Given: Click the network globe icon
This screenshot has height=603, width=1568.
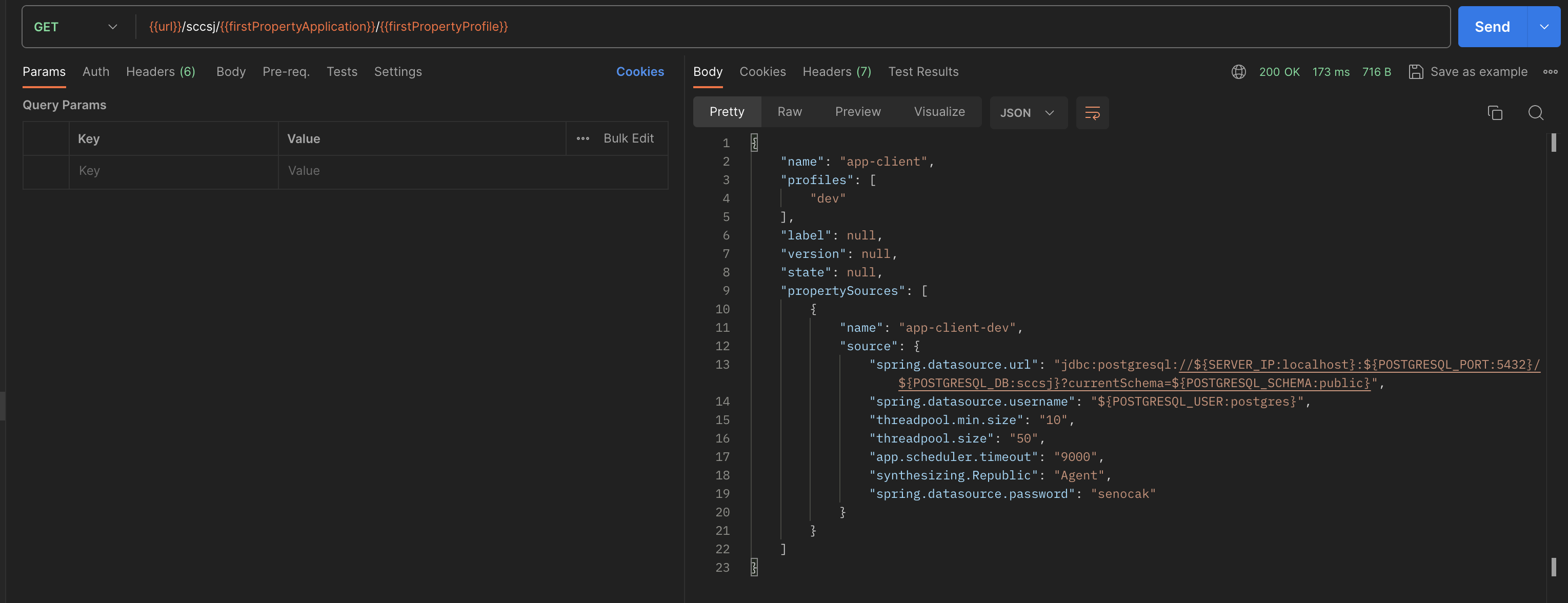Looking at the screenshot, I should pyautogui.click(x=1238, y=72).
